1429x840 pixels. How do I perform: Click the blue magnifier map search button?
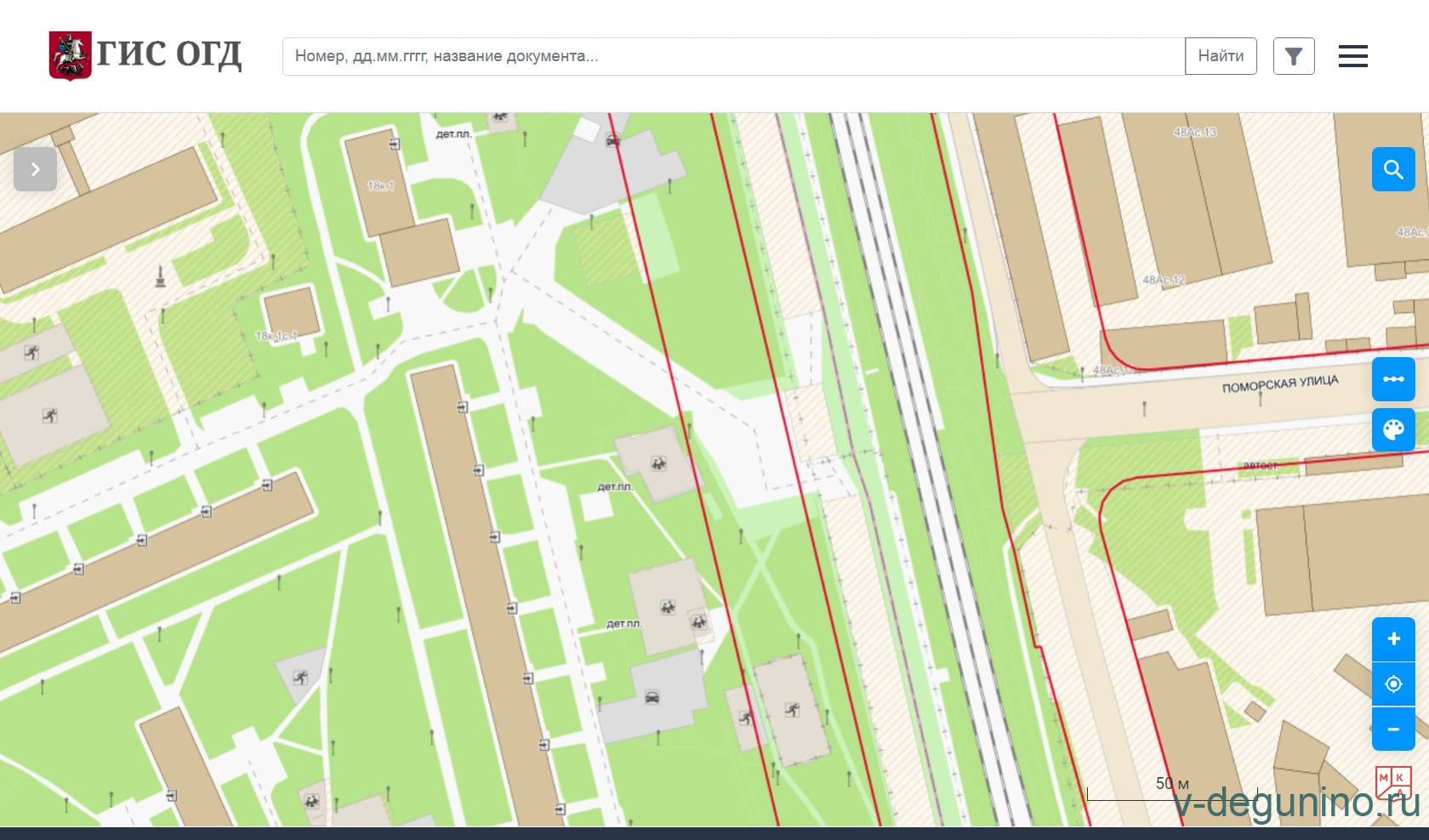coord(1392,169)
